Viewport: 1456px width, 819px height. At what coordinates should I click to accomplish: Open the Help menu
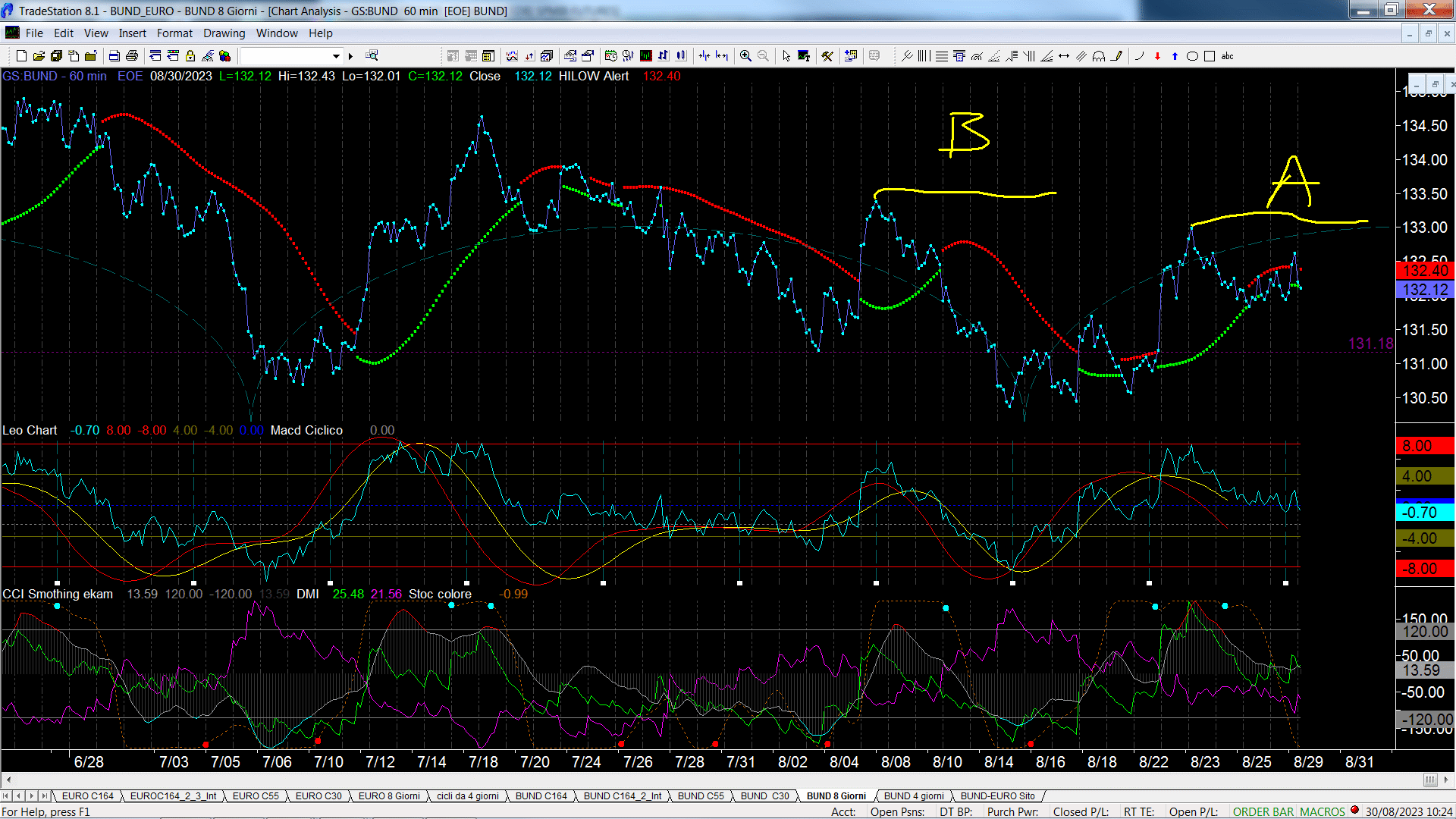(320, 33)
